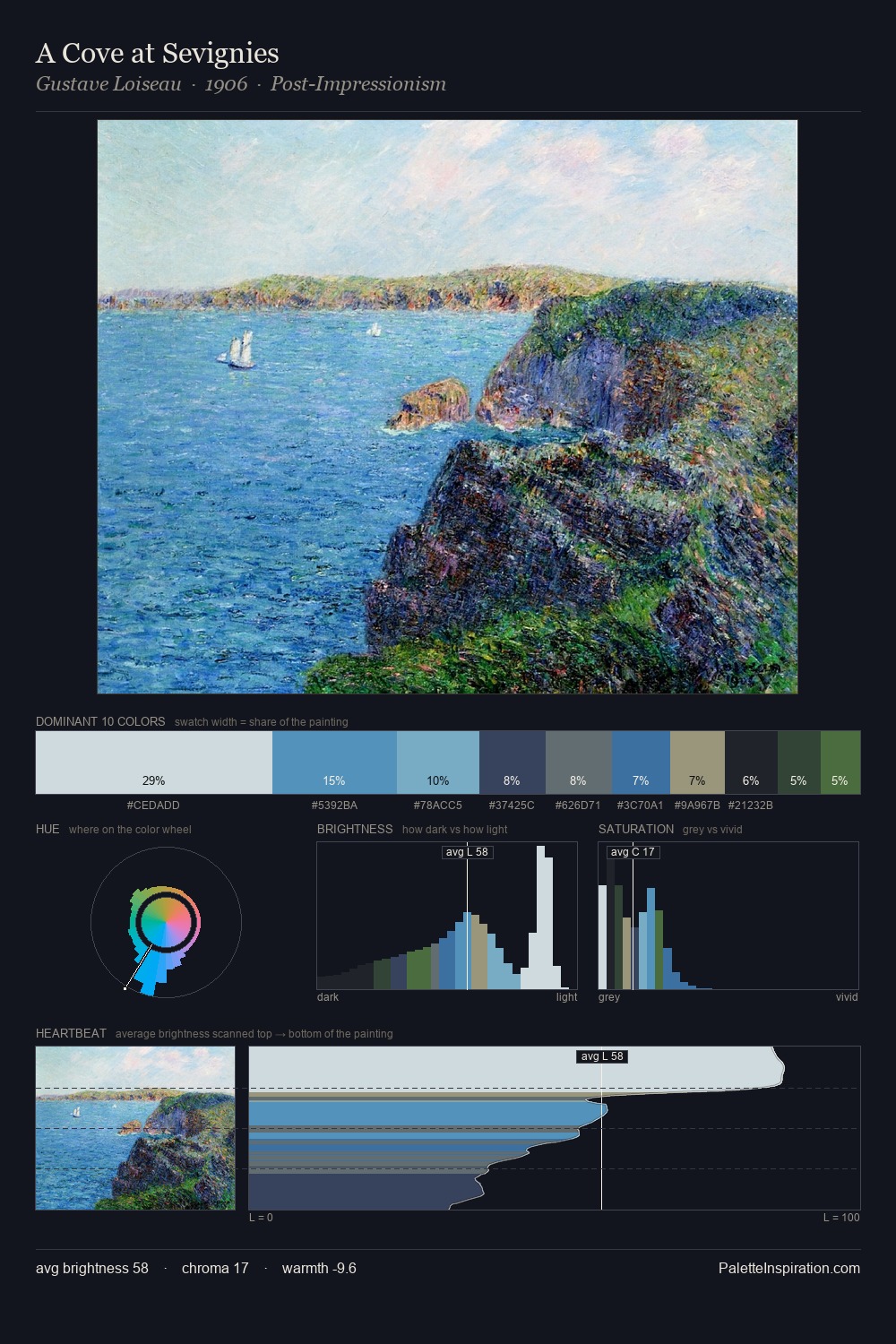
Task: Click 'swatch width = share of the painting' caption
Action: (262, 722)
